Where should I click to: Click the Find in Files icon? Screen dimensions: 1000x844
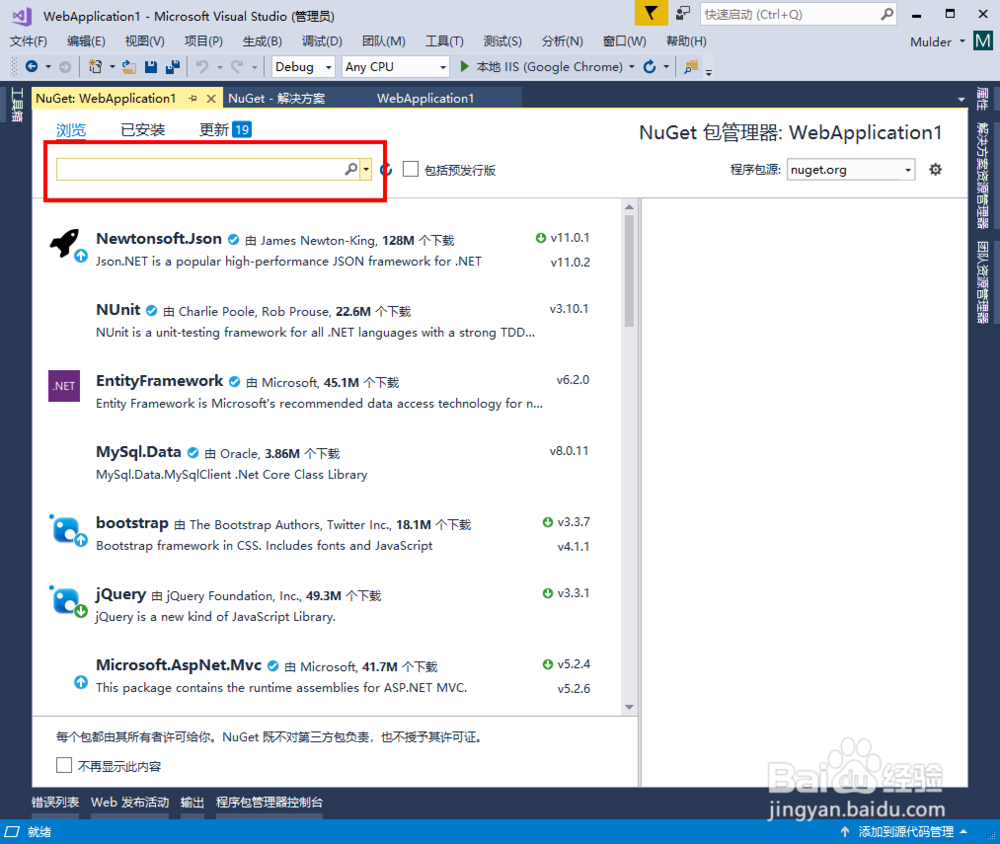[691, 66]
